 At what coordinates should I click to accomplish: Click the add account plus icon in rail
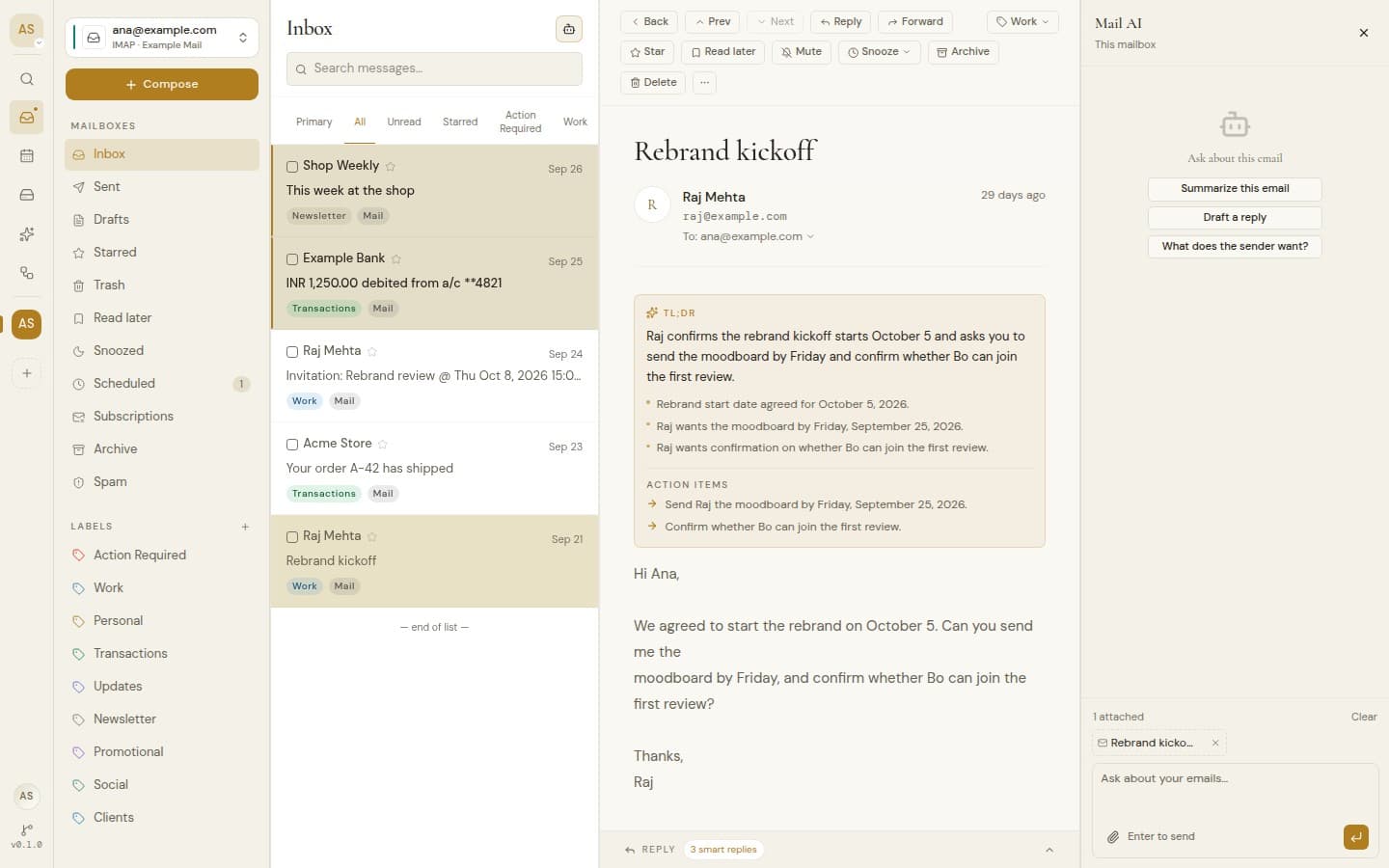point(27,373)
